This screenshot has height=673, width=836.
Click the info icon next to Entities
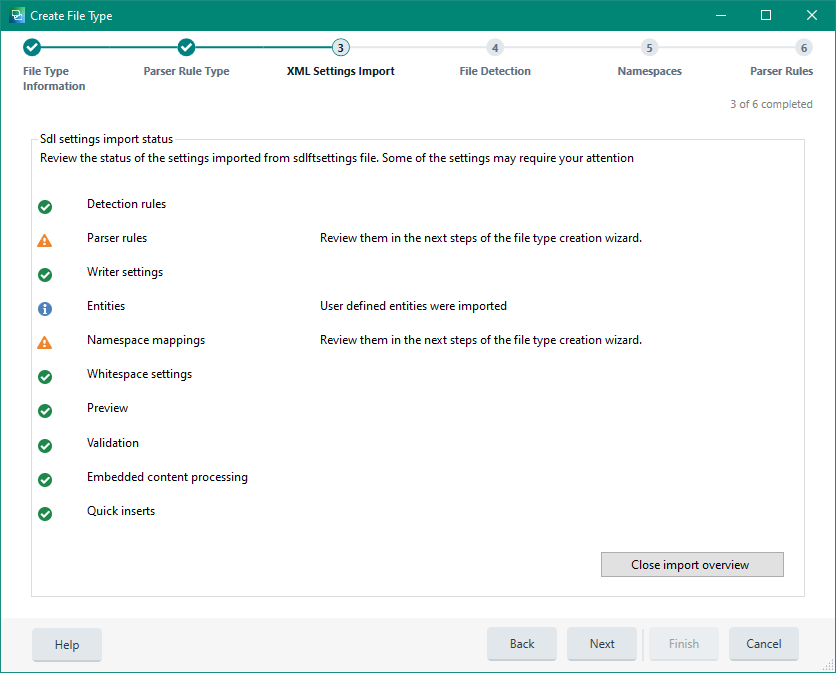pos(45,308)
